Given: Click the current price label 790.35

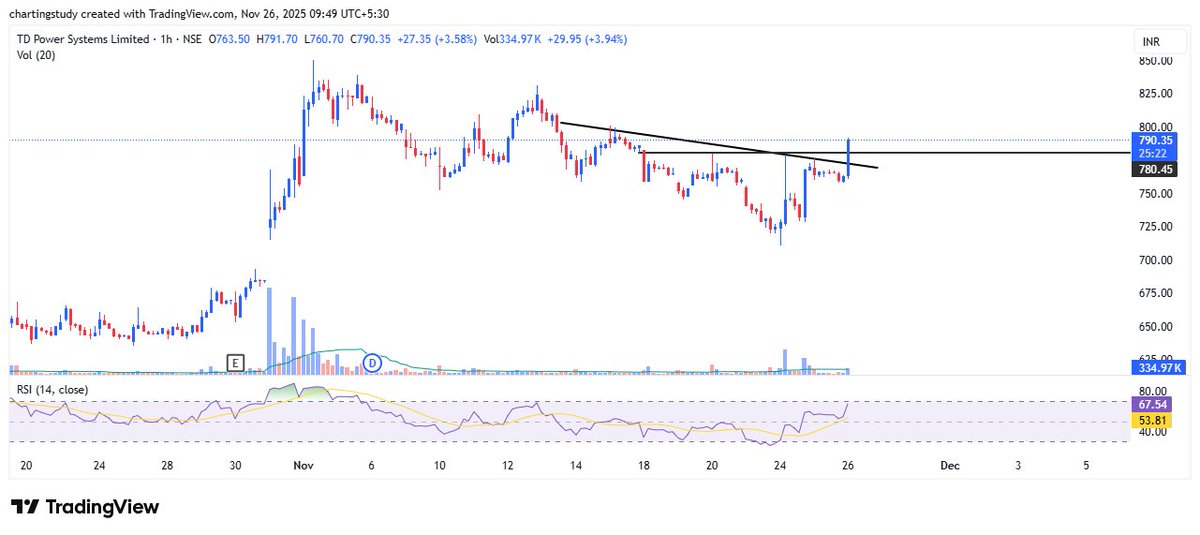Looking at the screenshot, I should click(1156, 141).
